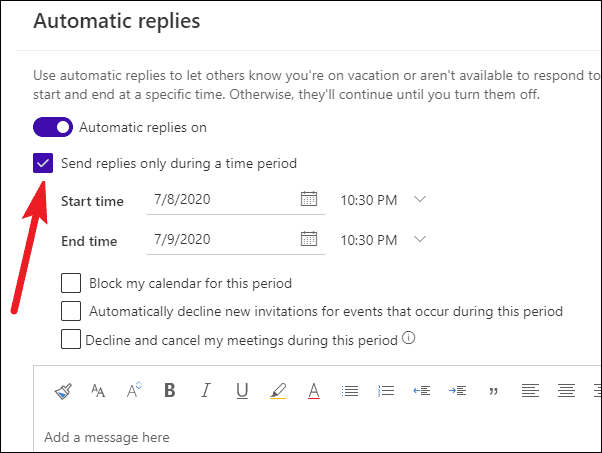602x453 pixels.
Task: Turn off the Automatic replies toggle
Action: tap(53, 127)
